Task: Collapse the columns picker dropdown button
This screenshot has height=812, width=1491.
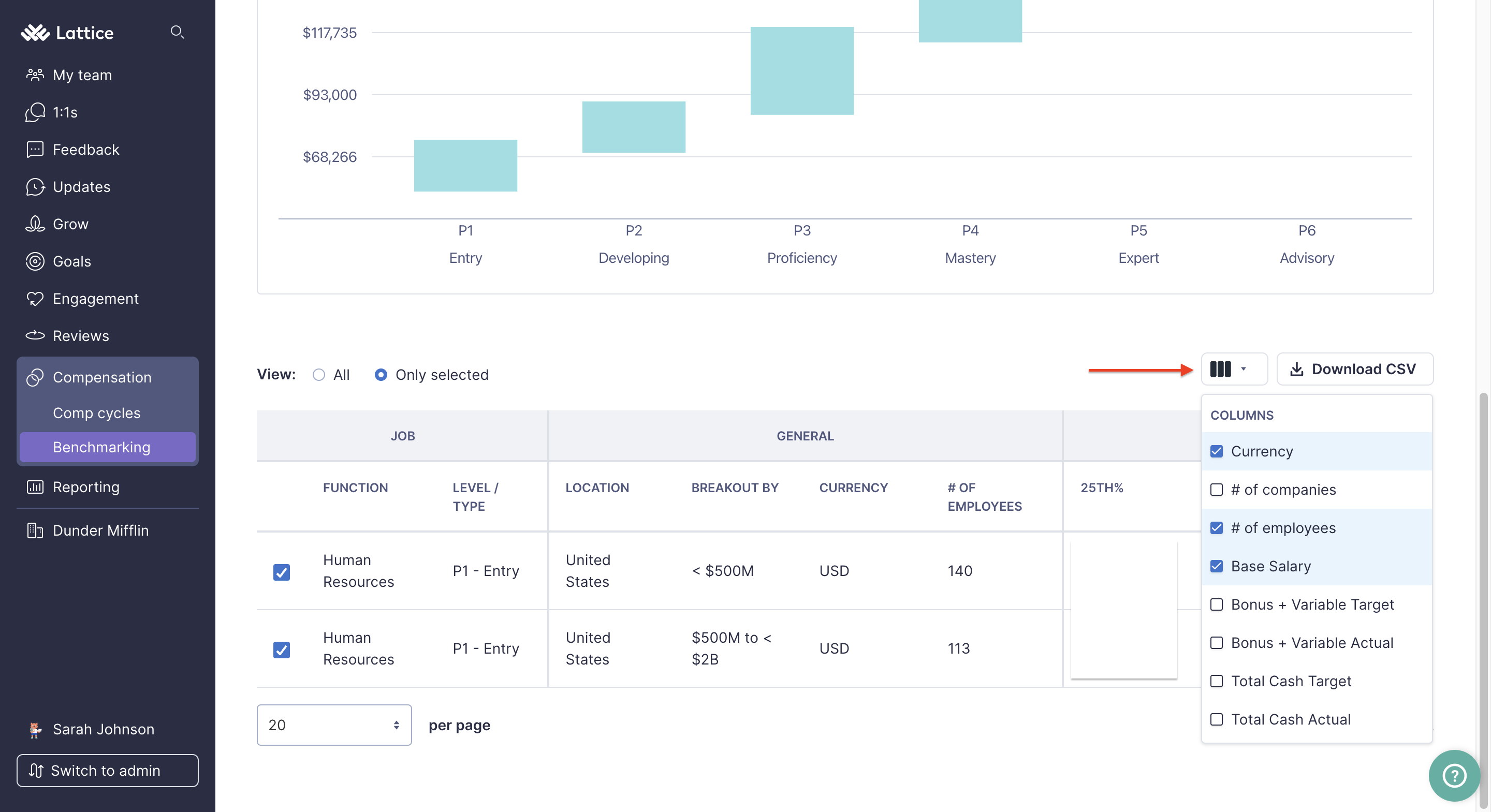Action: tap(1233, 369)
